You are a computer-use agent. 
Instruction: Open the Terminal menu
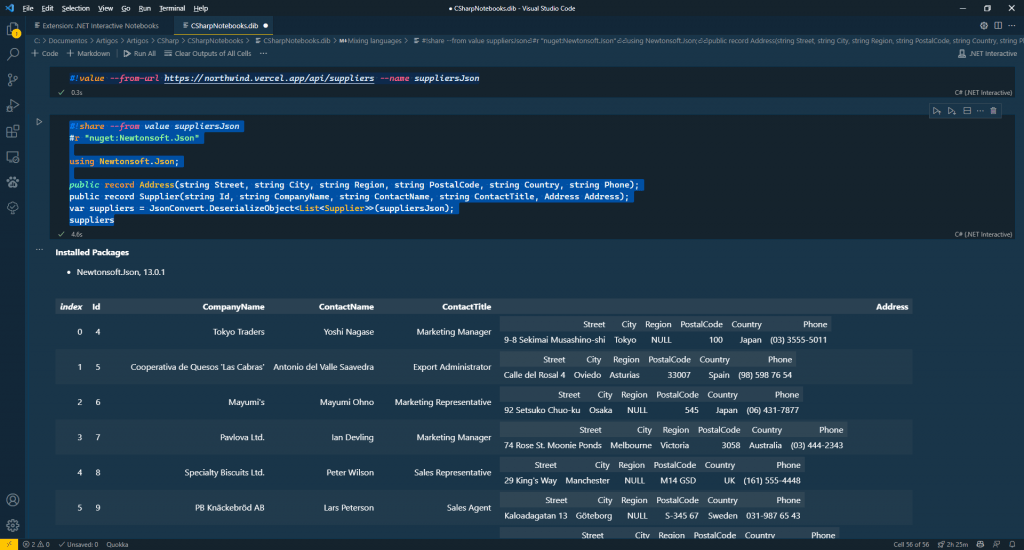click(x=172, y=8)
